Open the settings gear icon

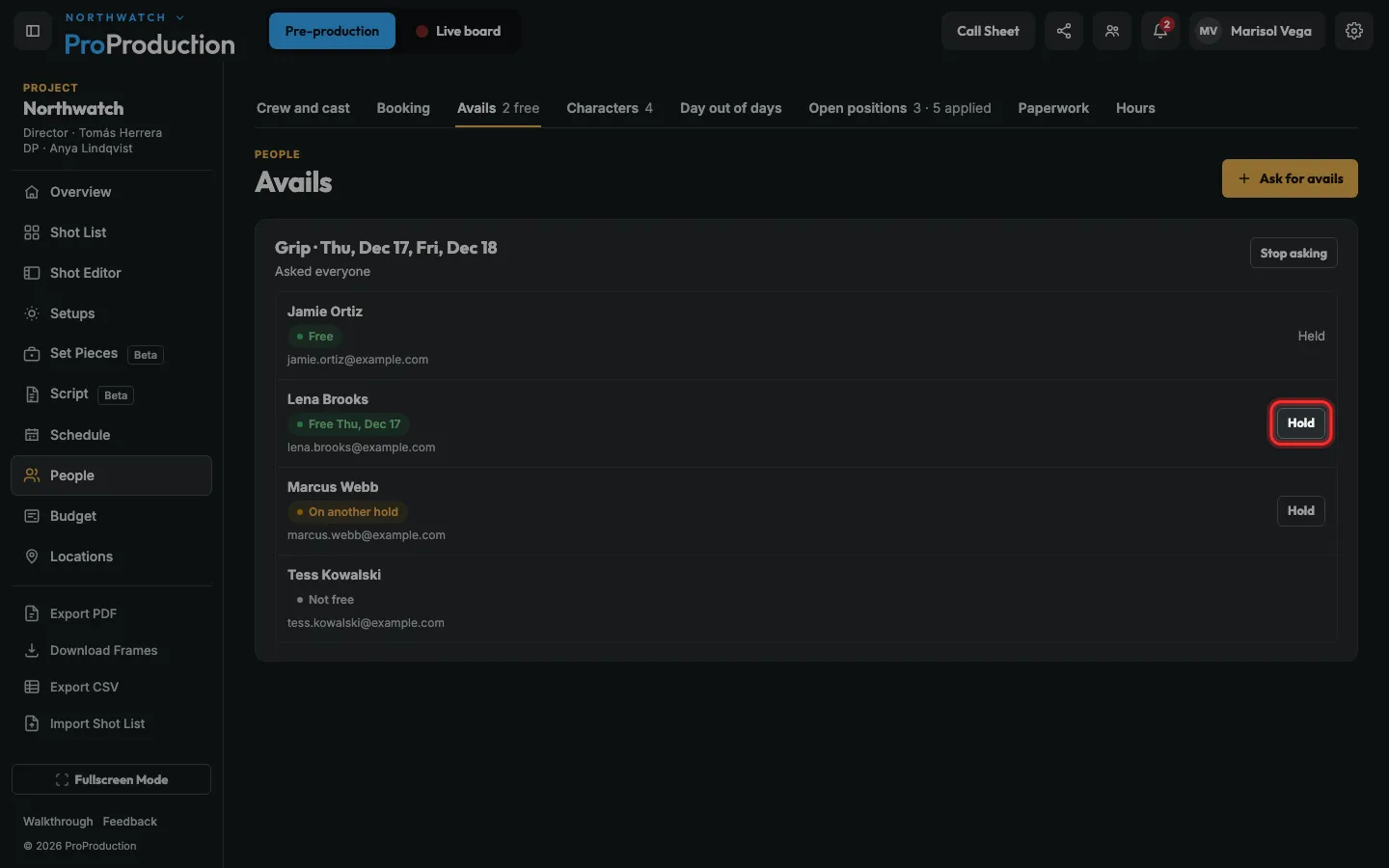1354,31
